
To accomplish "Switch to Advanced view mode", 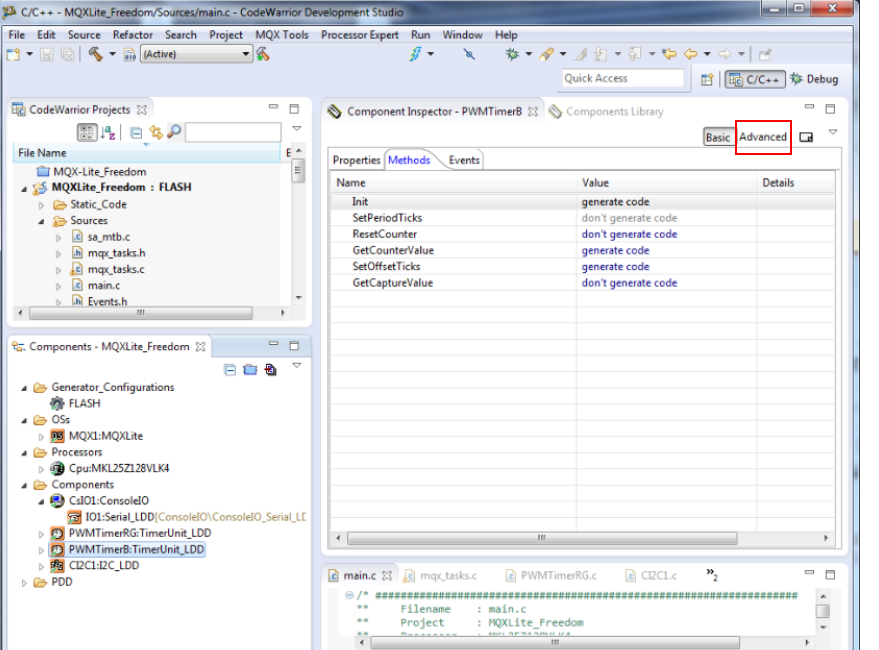I will (763, 137).
